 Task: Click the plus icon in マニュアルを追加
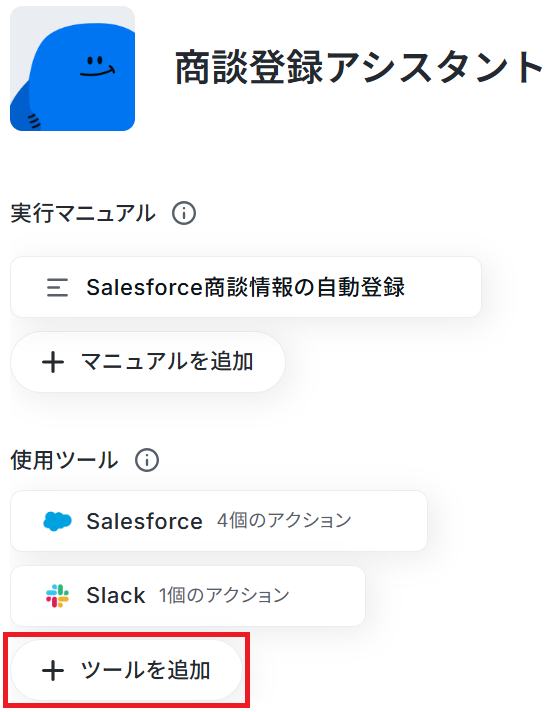coord(53,362)
